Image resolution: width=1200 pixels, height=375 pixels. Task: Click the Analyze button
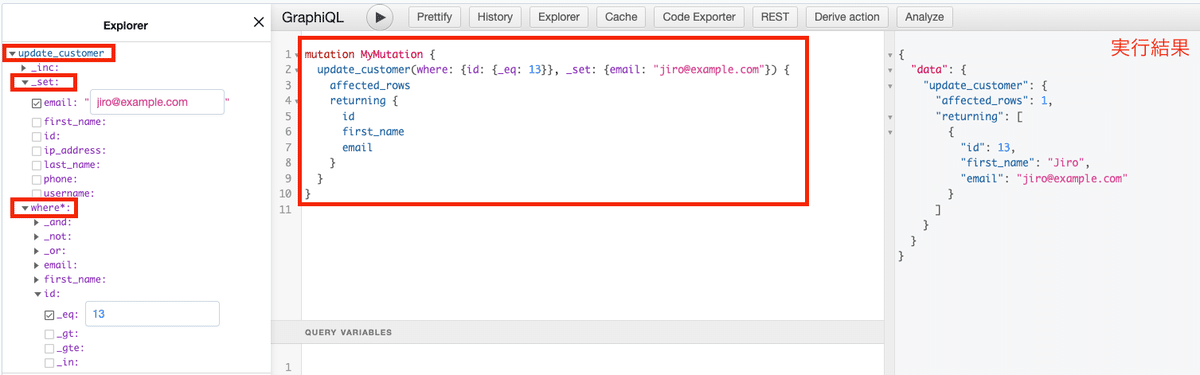point(925,17)
